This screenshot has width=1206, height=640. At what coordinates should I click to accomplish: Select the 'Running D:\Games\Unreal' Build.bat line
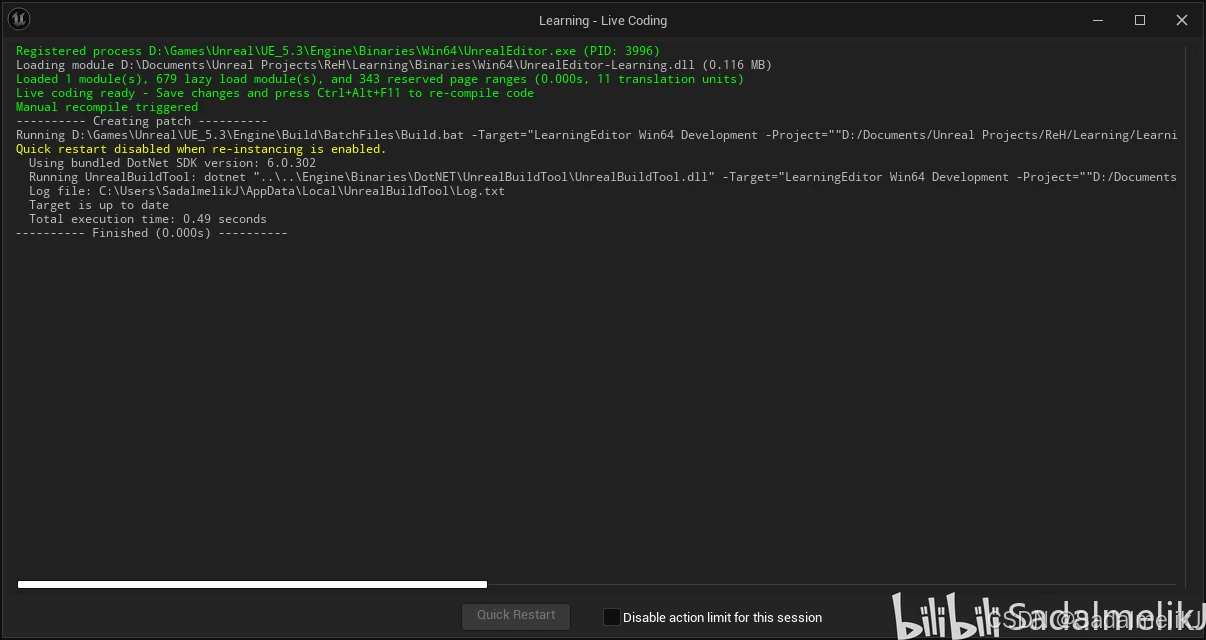click(x=597, y=135)
